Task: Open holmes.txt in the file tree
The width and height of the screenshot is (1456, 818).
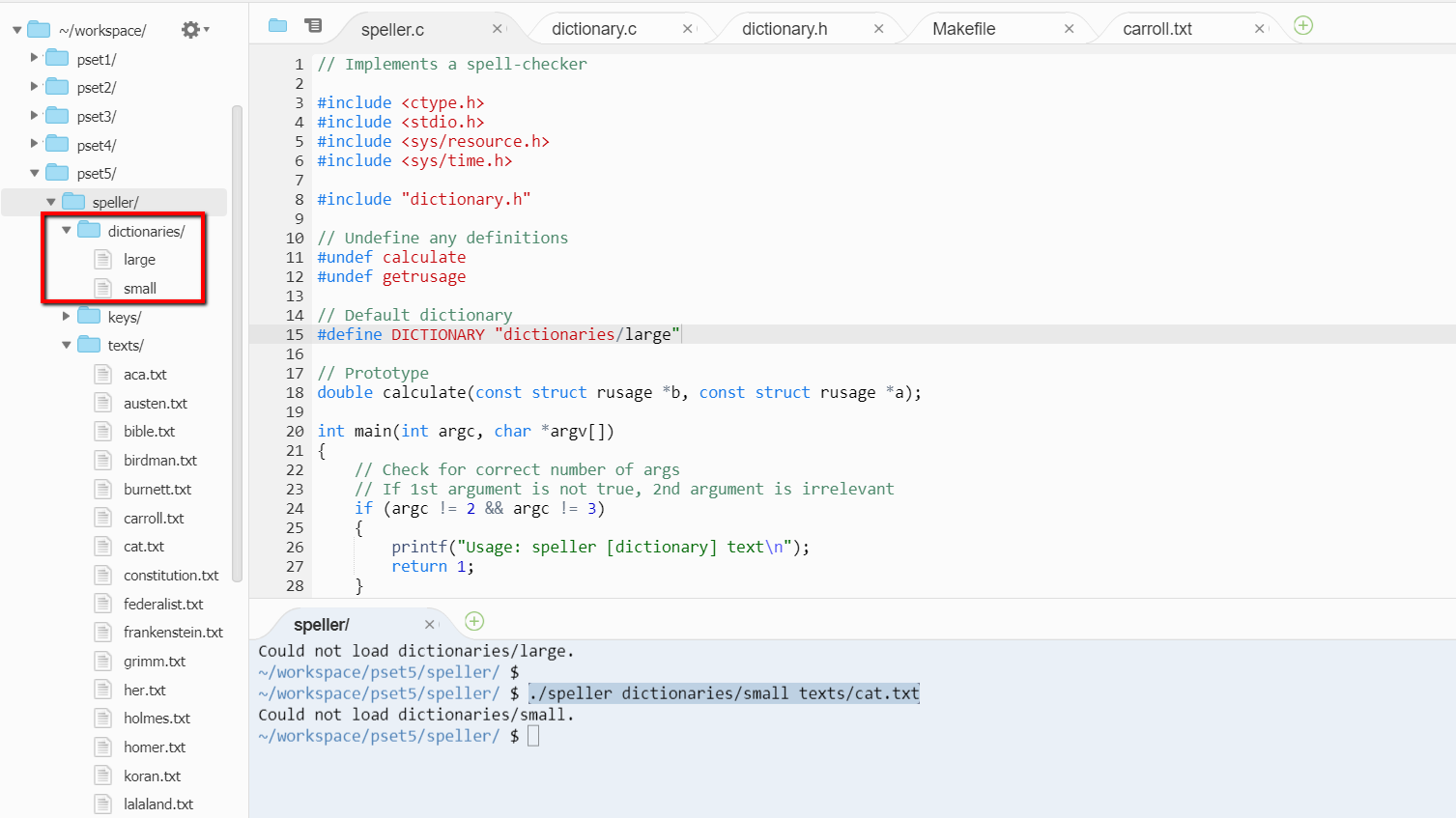Action: (x=157, y=718)
